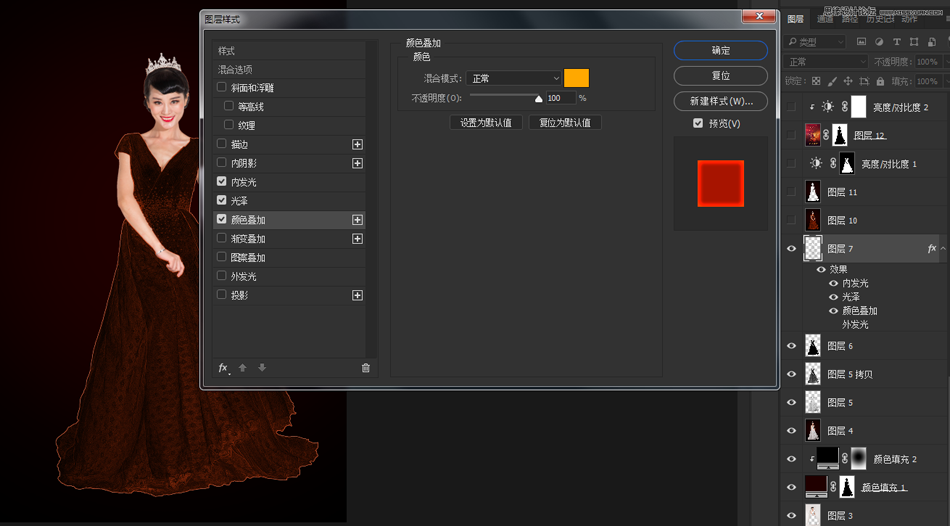950x526 pixels.
Task: Lock position move-arrows icon
Action: [x=848, y=81]
